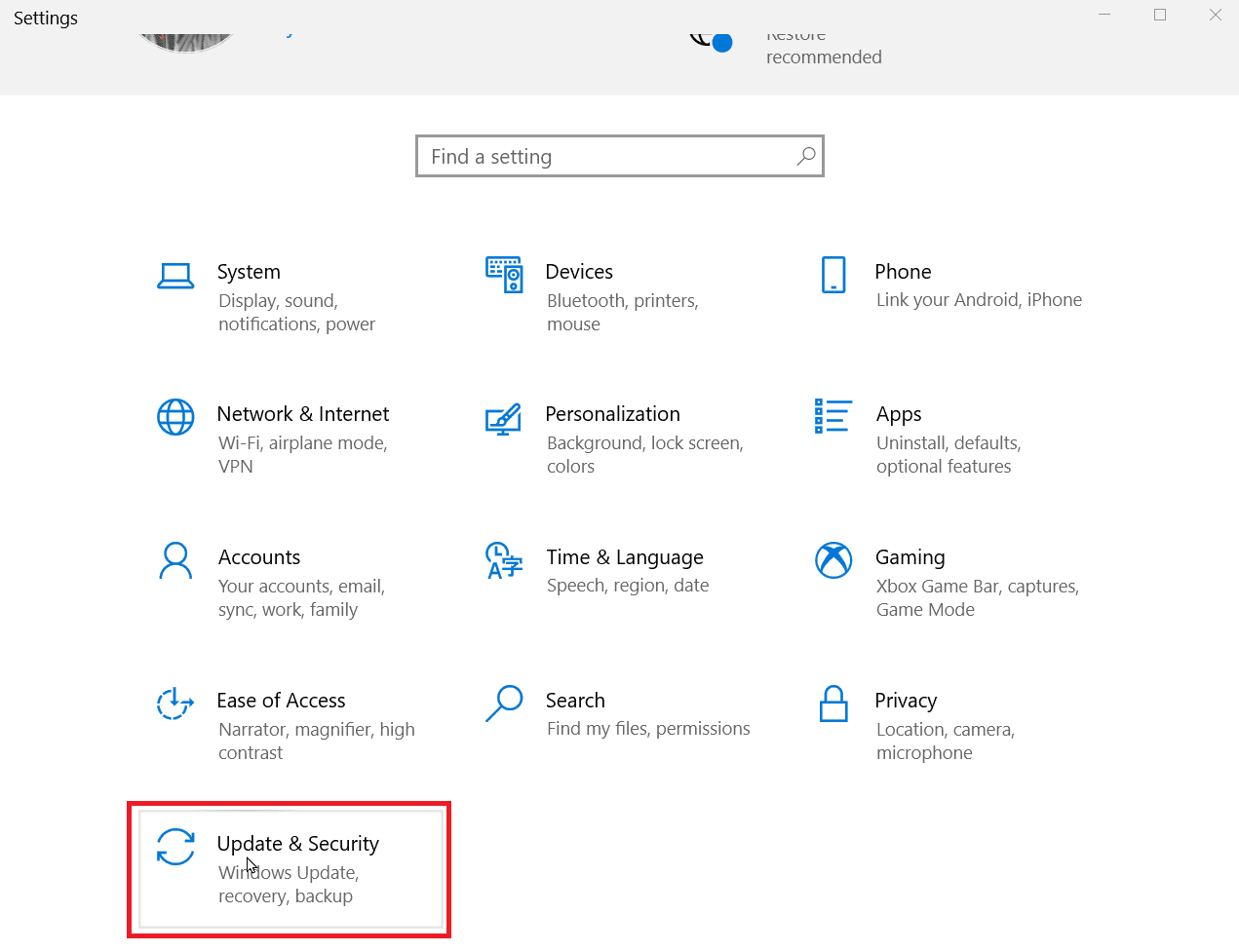Click the Restore recommended text
Viewport: 1239px width, 952px height.
(x=823, y=57)
